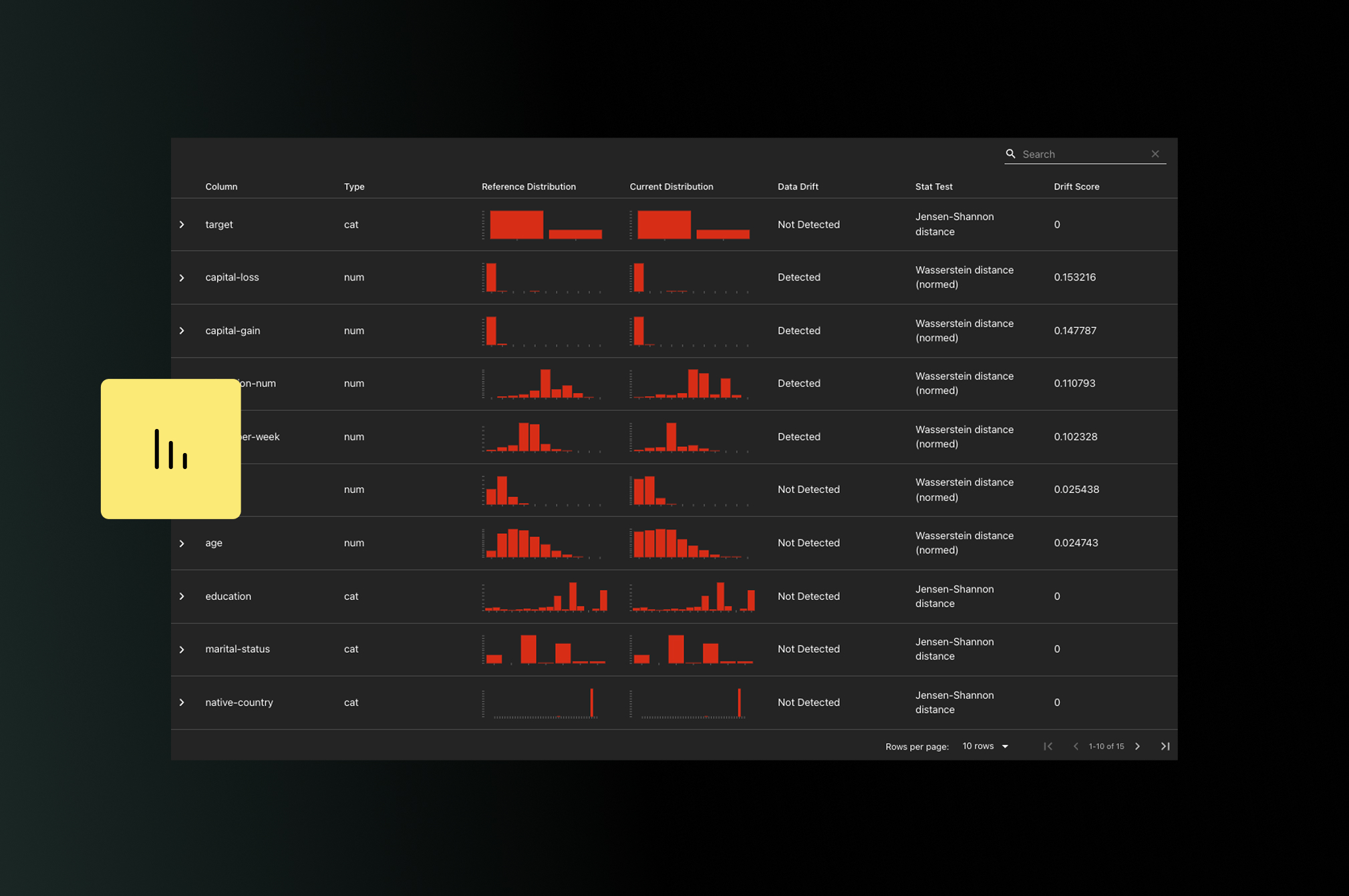The width and height of the screenshot is (1349, 896).
Task: Expand the capital-gain row
Action: (x=182, y=331)
